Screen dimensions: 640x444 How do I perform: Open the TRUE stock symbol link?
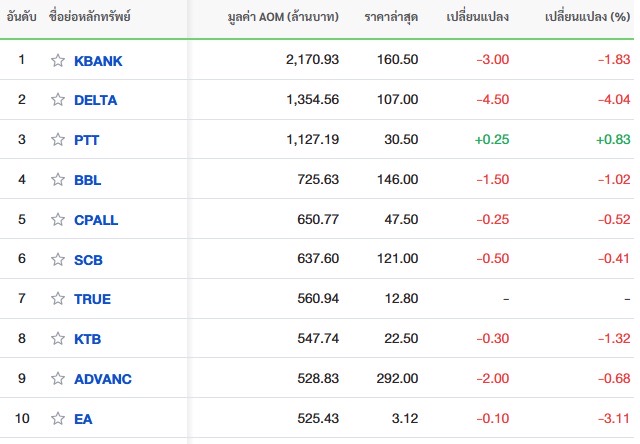tap(92, 299)
